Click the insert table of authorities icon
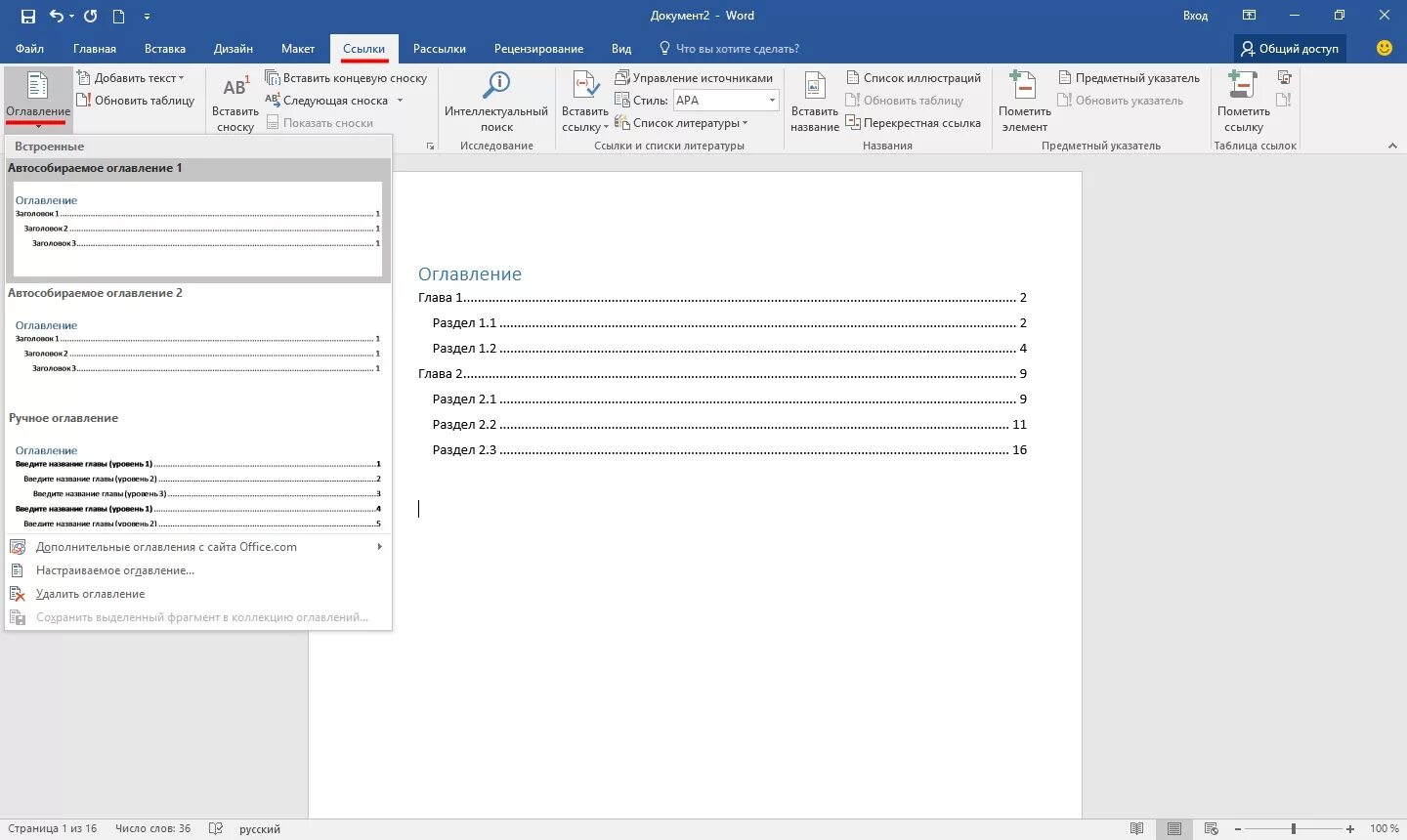Viewport: 1407px width, 840px height. pyautogui.click(x=1284, y=78)
